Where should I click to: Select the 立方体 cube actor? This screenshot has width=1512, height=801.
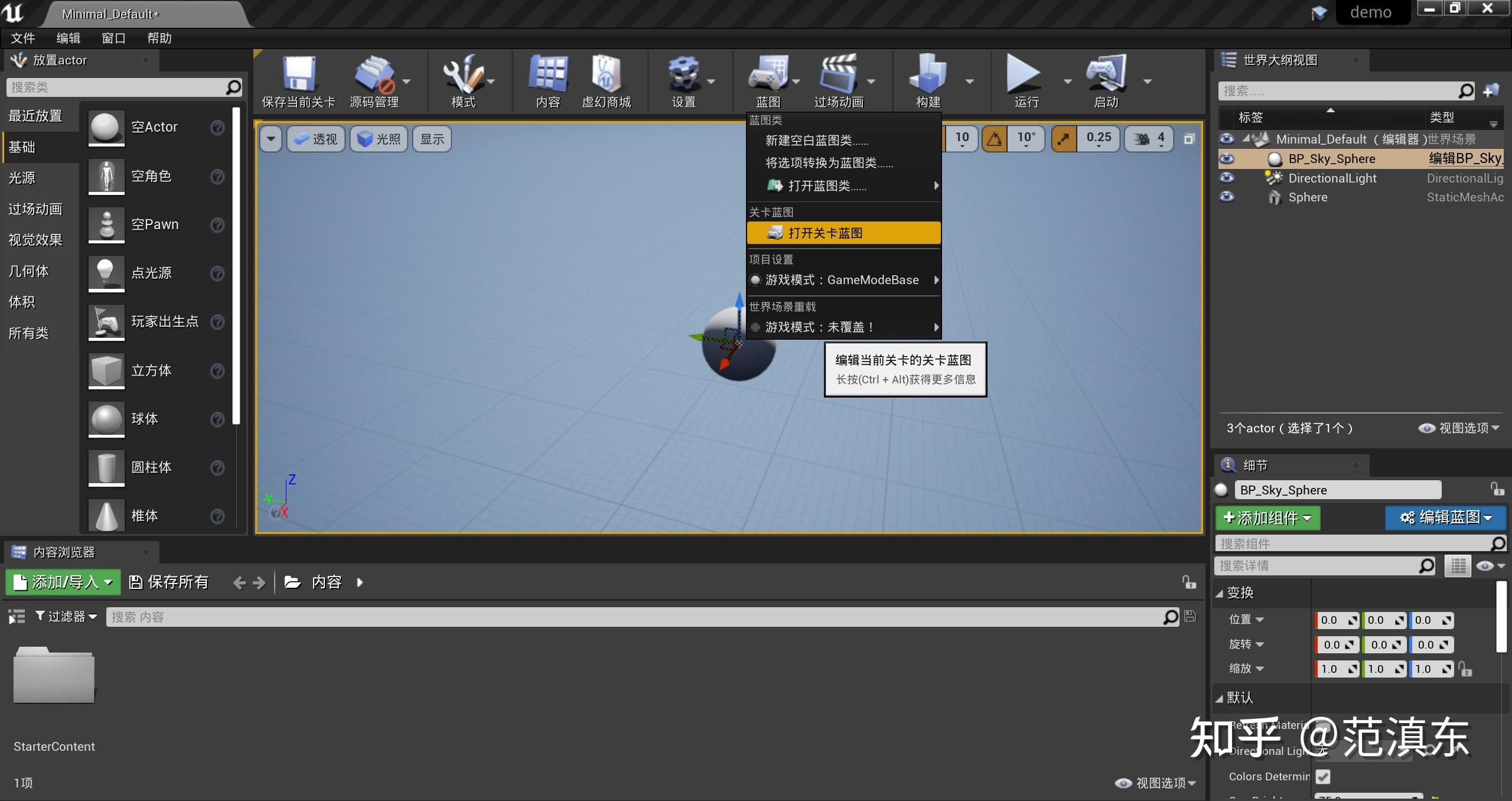pyautogui.click(x=151, y=371)
